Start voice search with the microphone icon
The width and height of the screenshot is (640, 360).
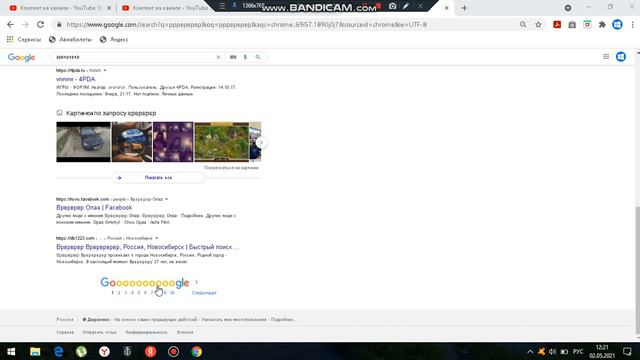coord(245,57)
